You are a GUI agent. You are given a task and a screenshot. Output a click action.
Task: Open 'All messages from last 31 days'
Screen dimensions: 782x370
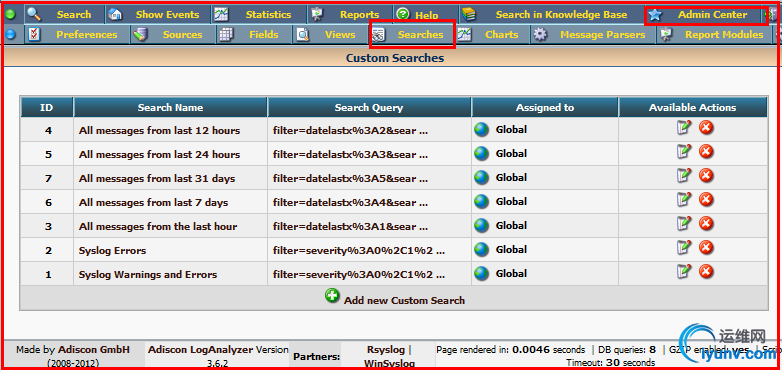(x=157, y=179)
